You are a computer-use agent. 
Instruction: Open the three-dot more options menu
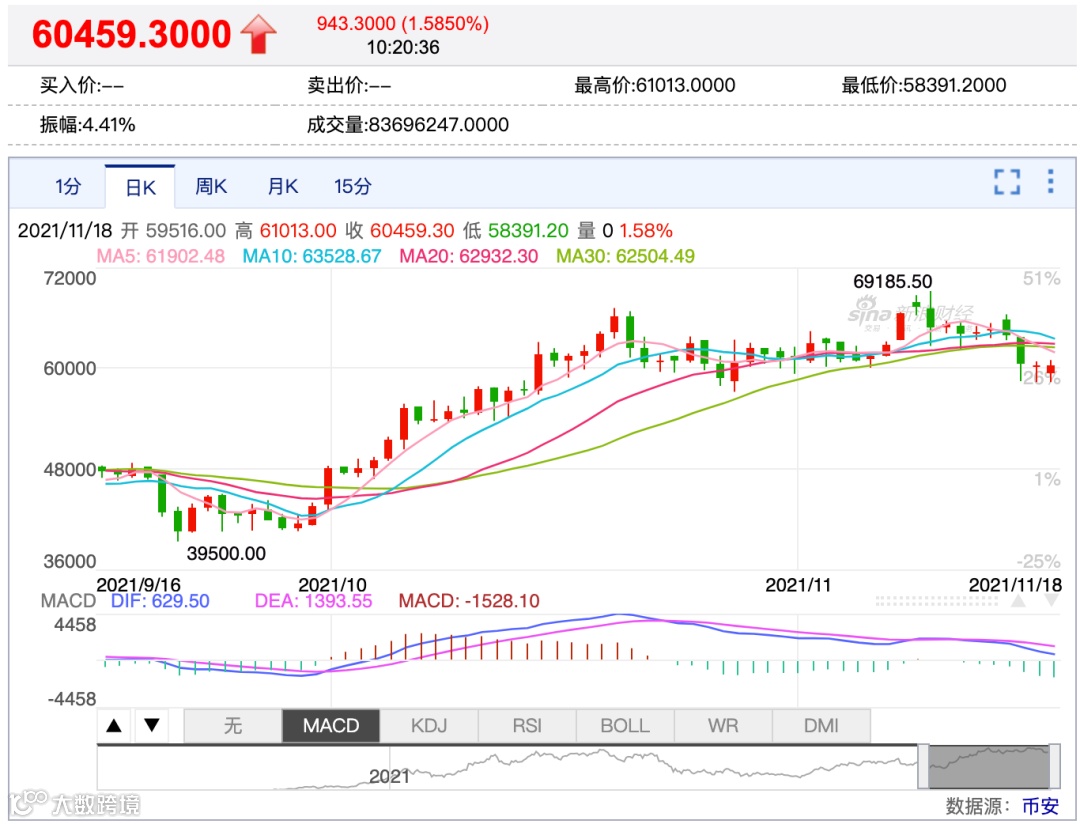[x=1050, y=182]
